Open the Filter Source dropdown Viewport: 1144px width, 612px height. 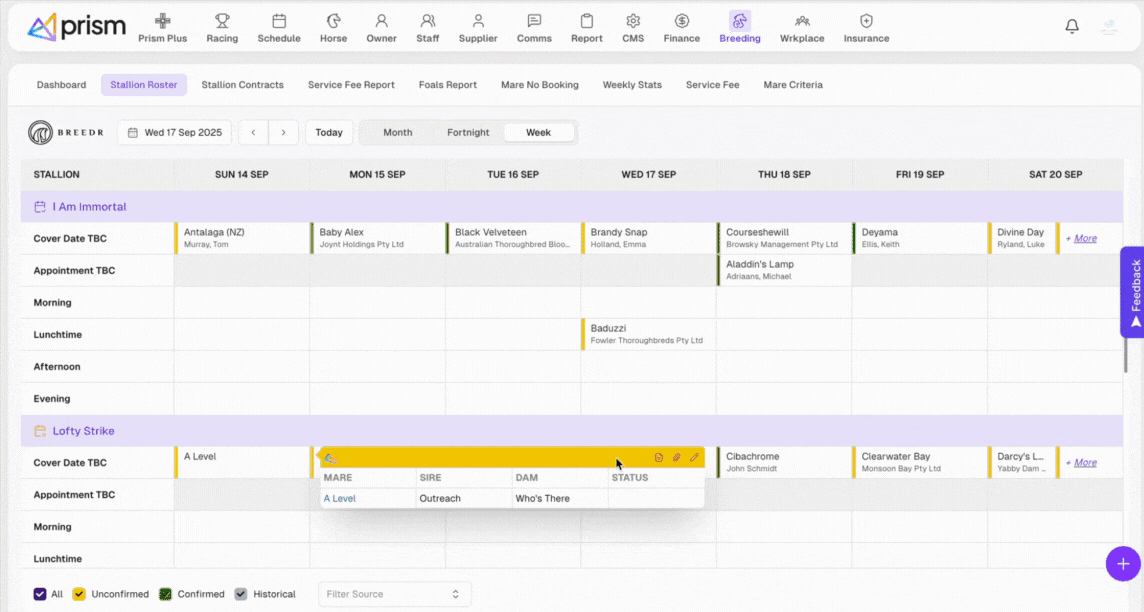tap(394, 594)
